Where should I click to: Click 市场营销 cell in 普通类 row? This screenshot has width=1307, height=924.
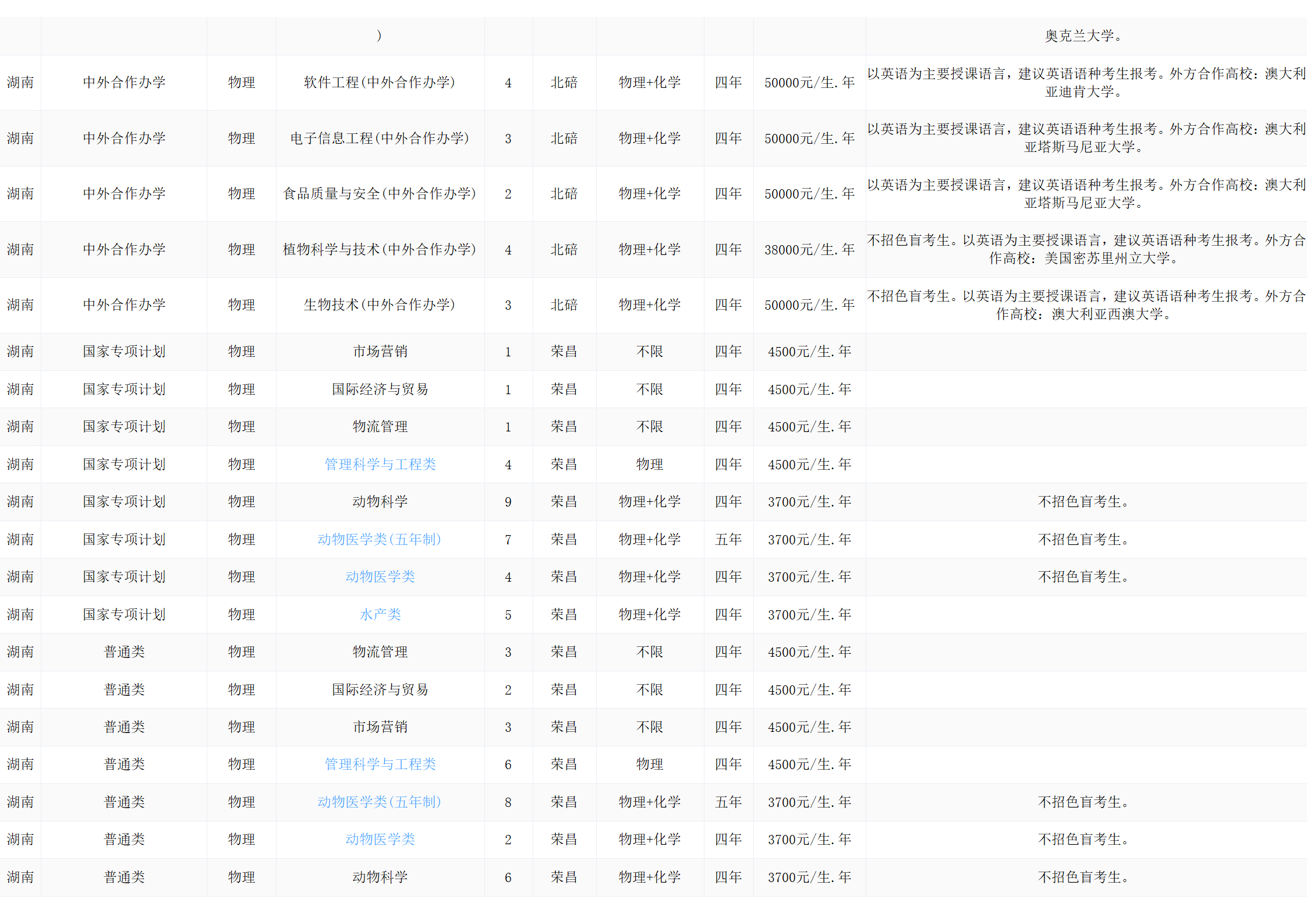(380, 727)
